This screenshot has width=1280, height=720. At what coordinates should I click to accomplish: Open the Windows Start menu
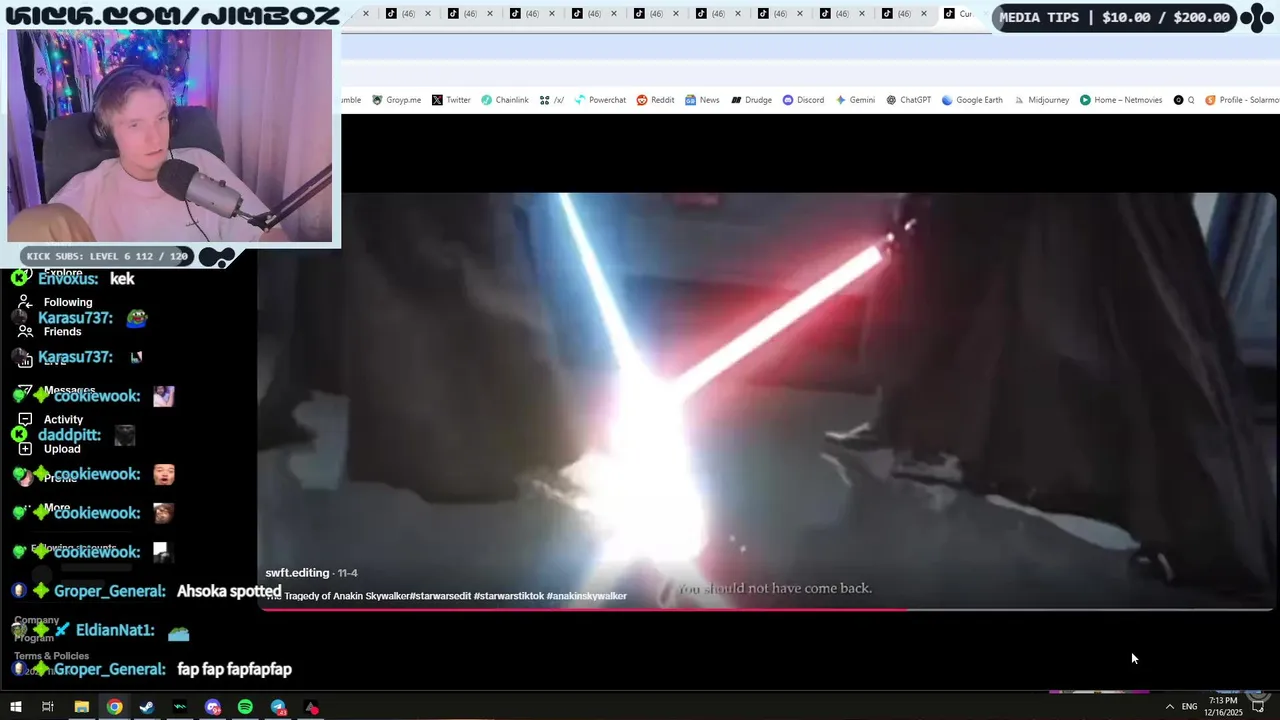pyautogui.click(x=15, y=707)
